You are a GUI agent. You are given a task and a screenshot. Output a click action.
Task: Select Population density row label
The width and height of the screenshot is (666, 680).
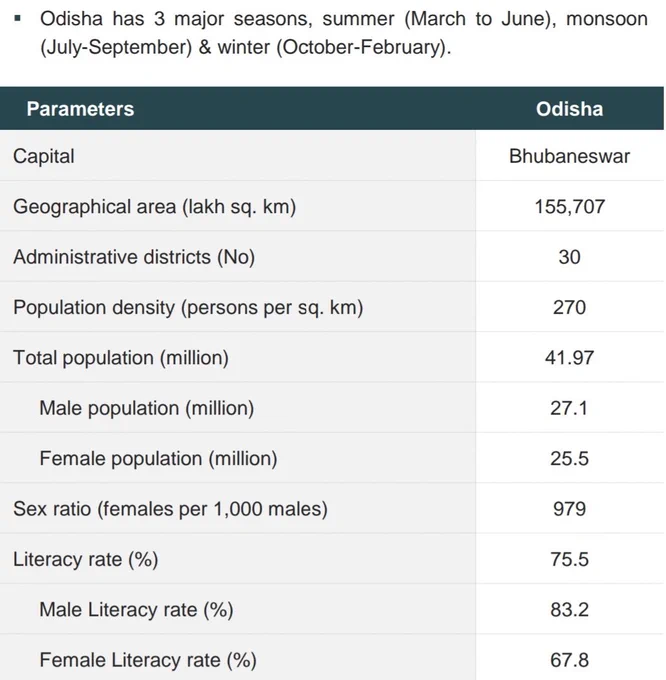pyautogui.click(x=188, y=307)
